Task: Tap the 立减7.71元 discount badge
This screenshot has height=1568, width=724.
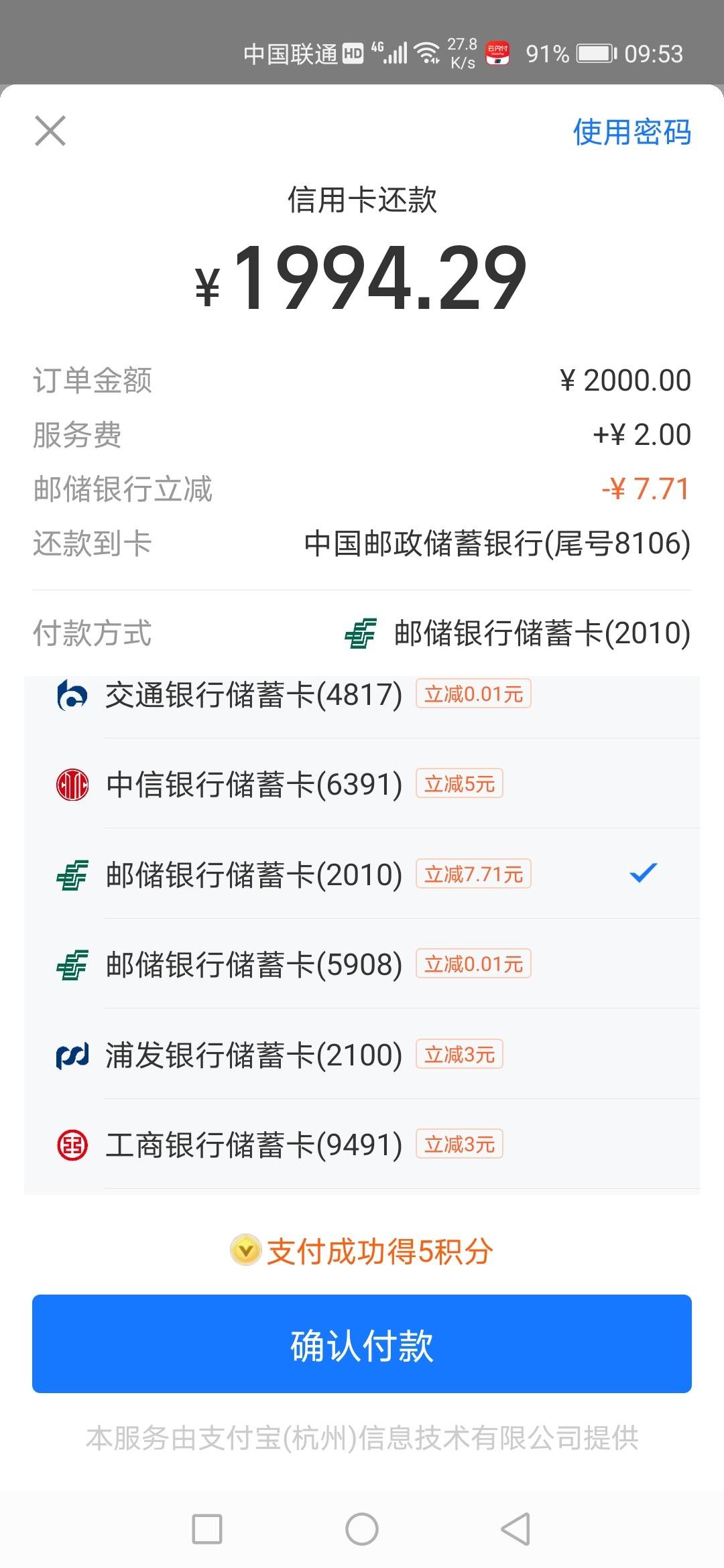Action: tap(473, 874)
